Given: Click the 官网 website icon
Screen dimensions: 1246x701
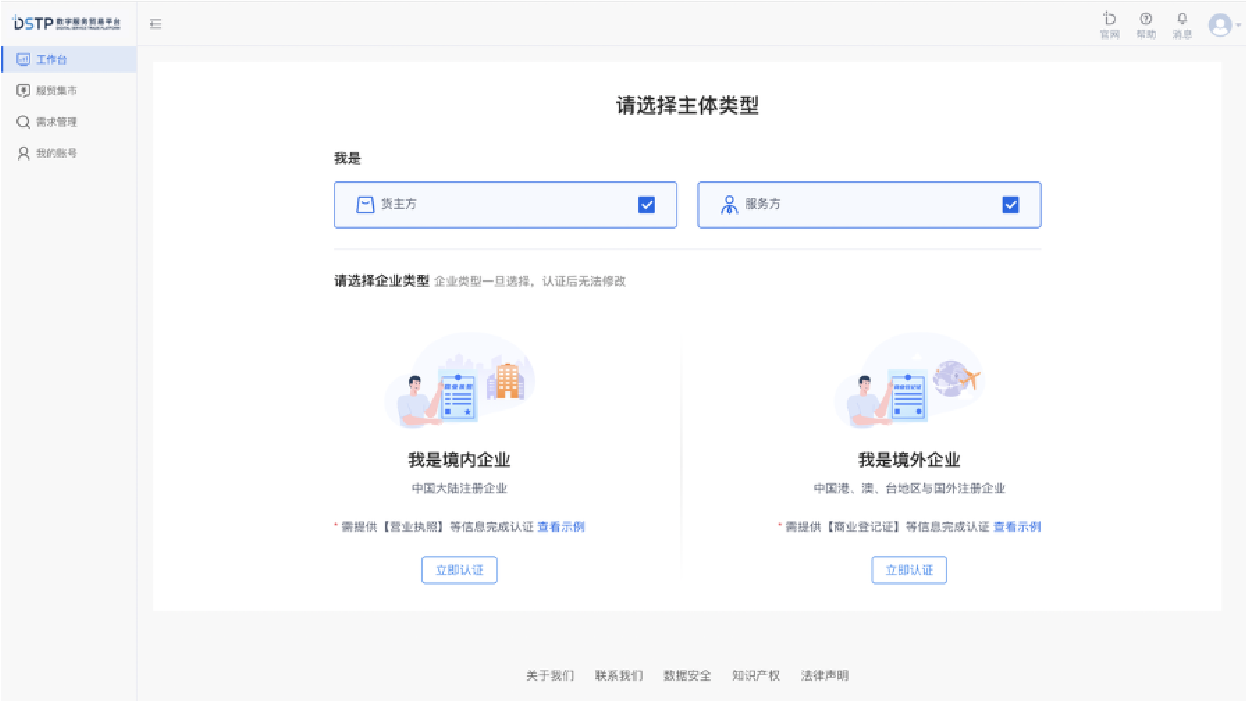Looking at the screenshot, I should [x=1109, y=22].
